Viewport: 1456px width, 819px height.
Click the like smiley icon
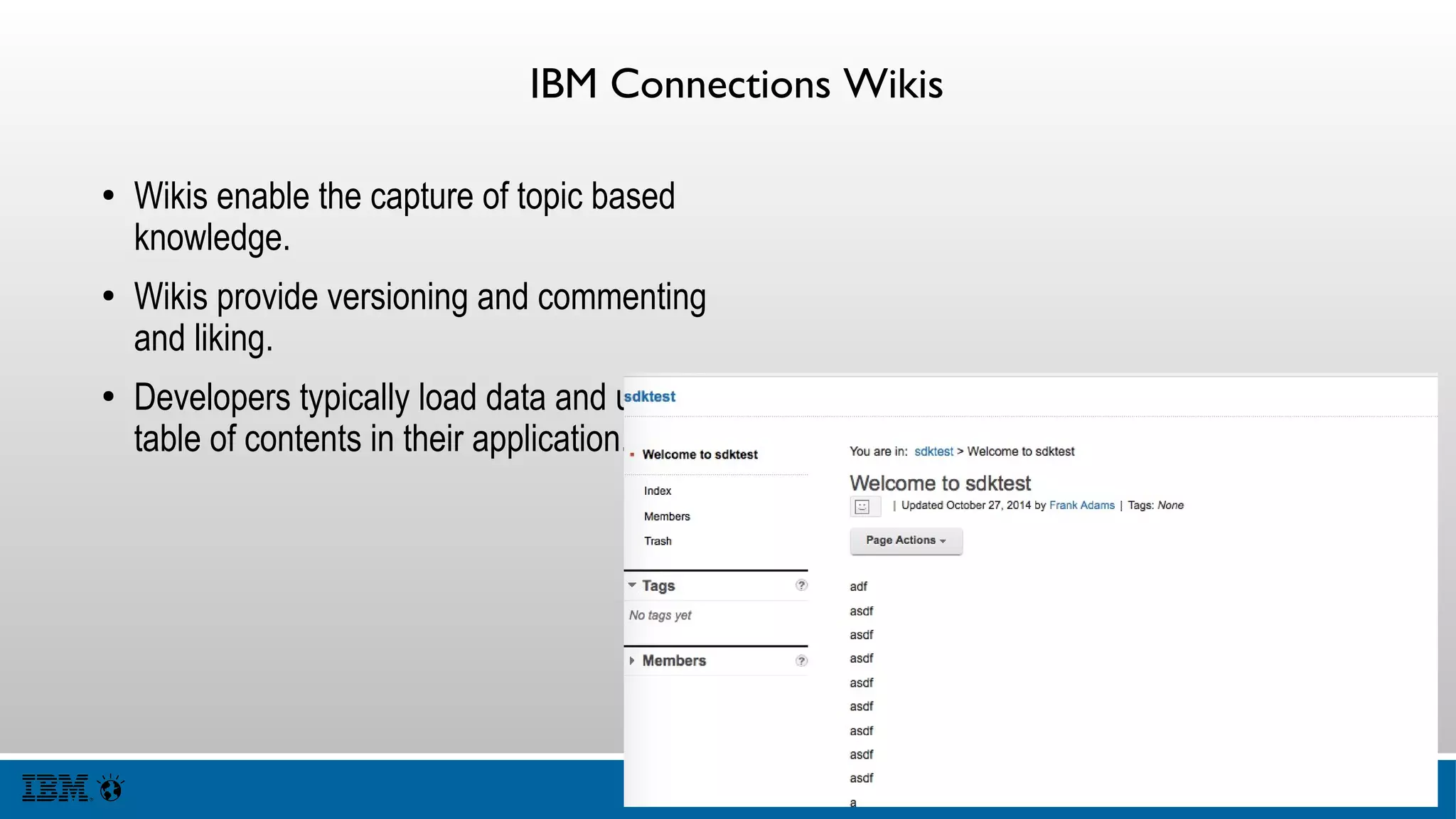click(x=862, y=506)
